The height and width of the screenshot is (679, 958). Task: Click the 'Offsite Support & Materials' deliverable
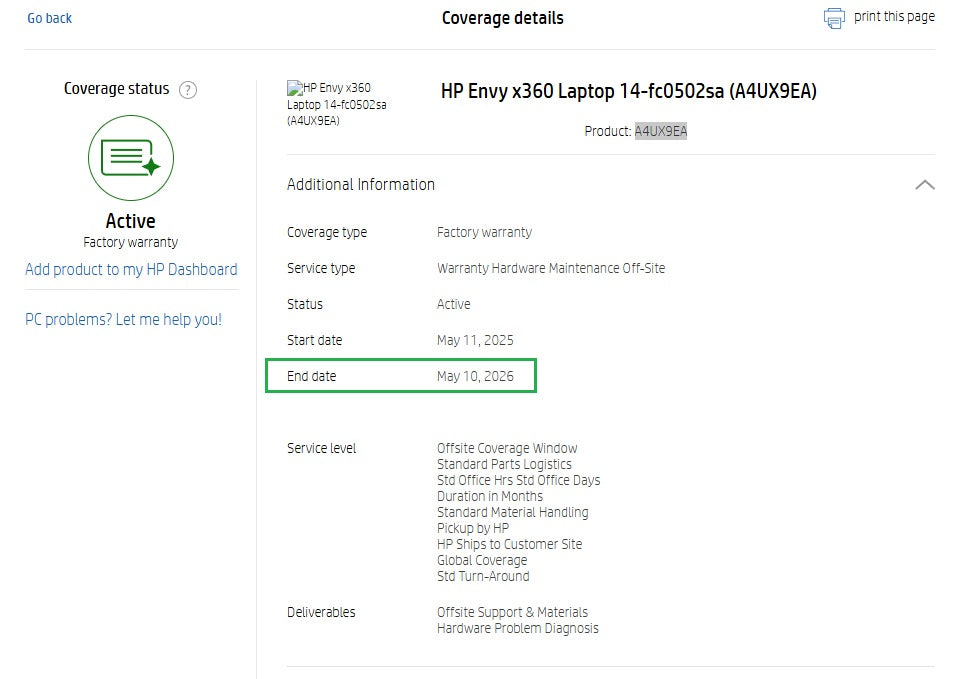512,612
